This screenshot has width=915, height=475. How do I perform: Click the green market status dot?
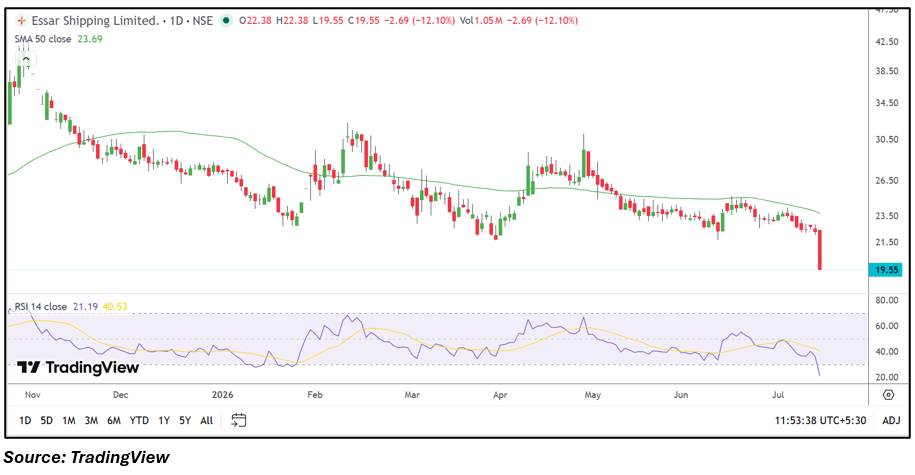pos(226,21)
